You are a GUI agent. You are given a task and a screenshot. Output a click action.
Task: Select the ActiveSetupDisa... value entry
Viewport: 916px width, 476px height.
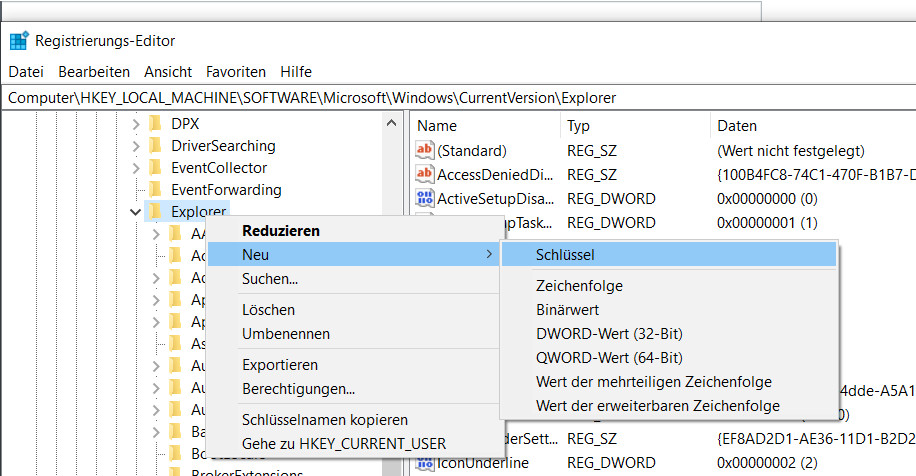click(495, 199)
